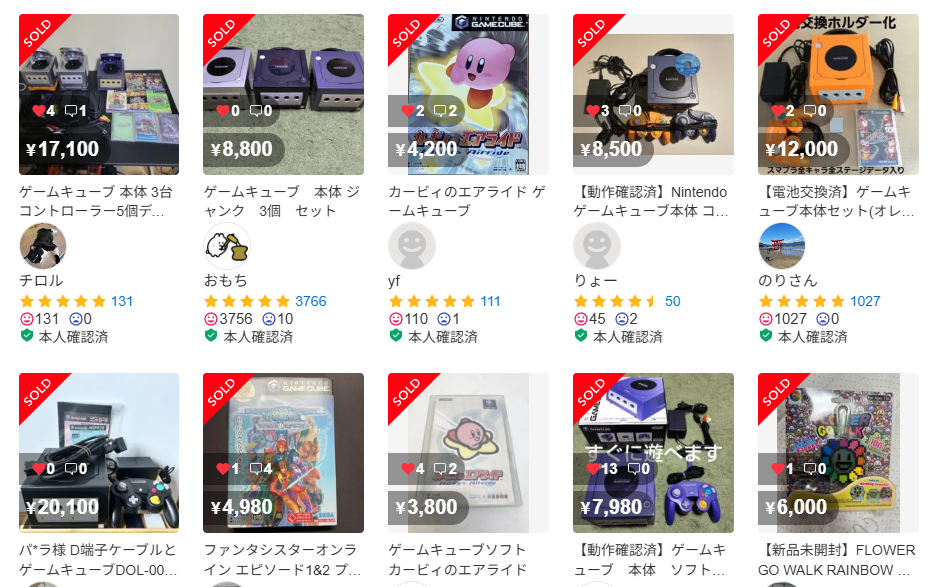Open the title ゲームキューブ 本体 ジャンク 3個 セット
Viewport: 935px width, 587px height.
point(281,201)
